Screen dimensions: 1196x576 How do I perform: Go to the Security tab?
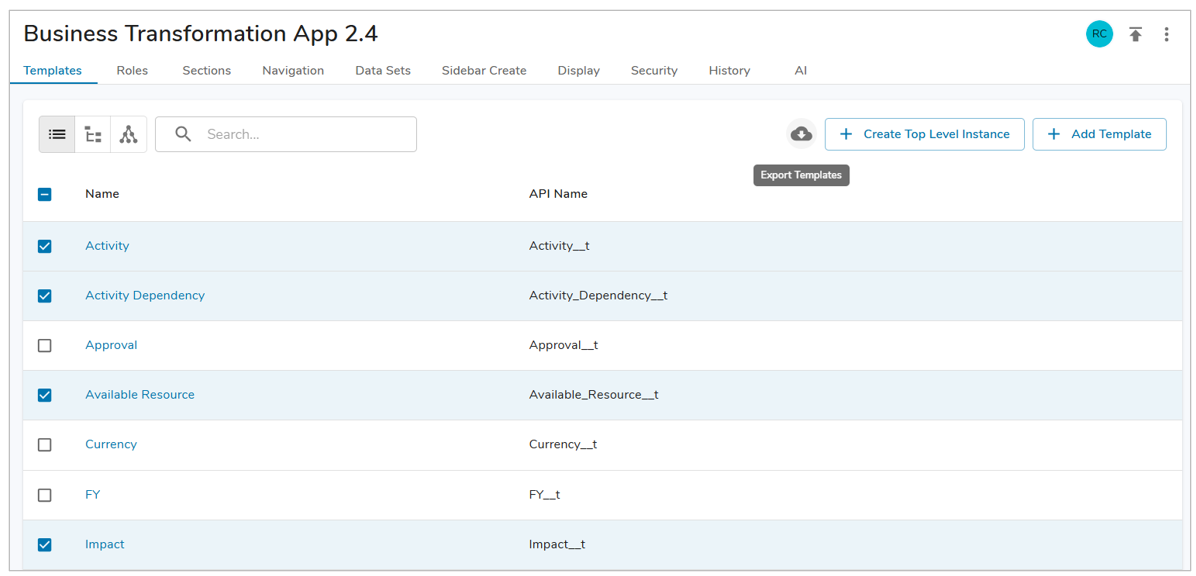tap(654, 71)
